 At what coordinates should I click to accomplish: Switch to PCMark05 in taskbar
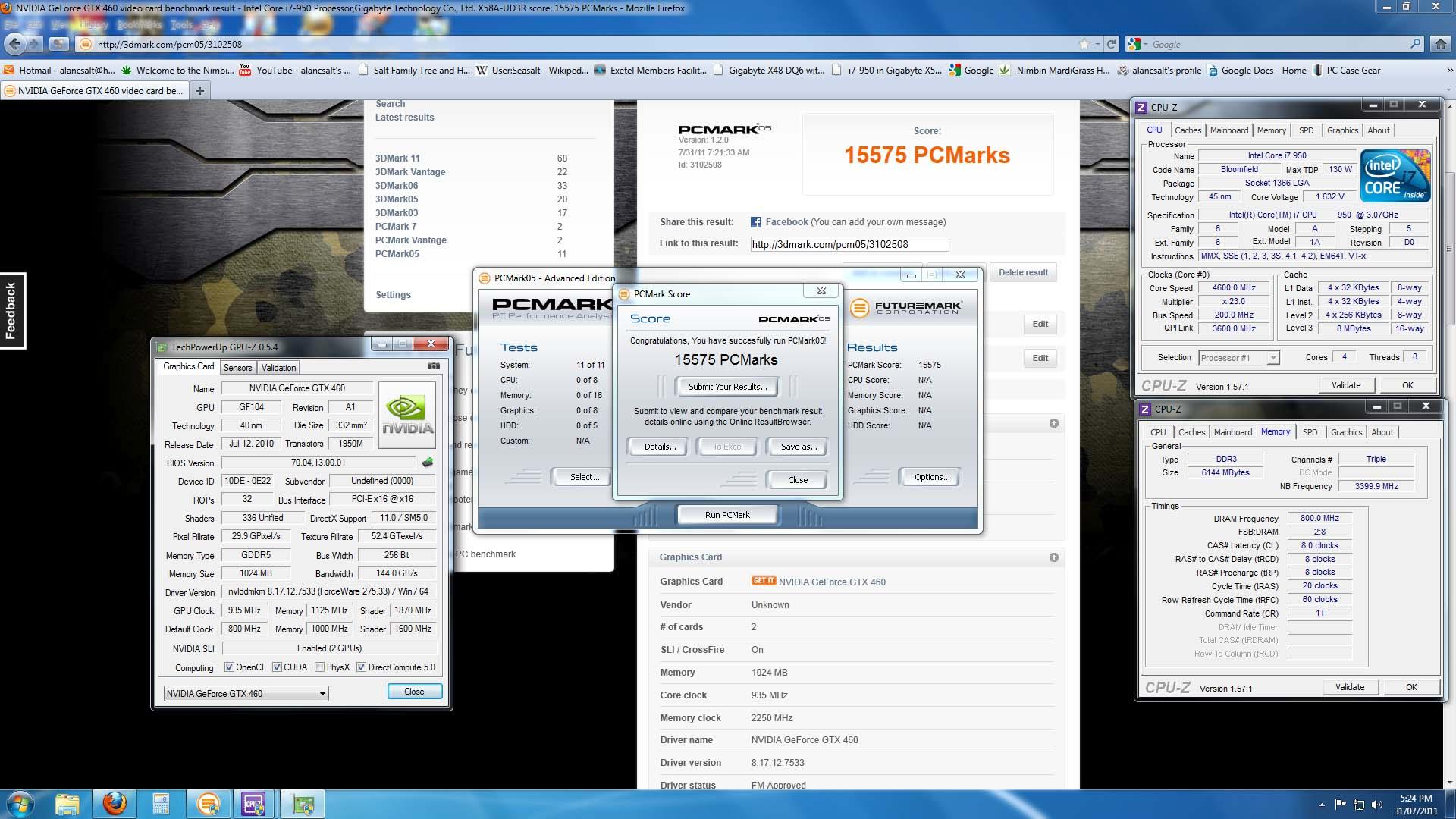[x=208, y=804]
